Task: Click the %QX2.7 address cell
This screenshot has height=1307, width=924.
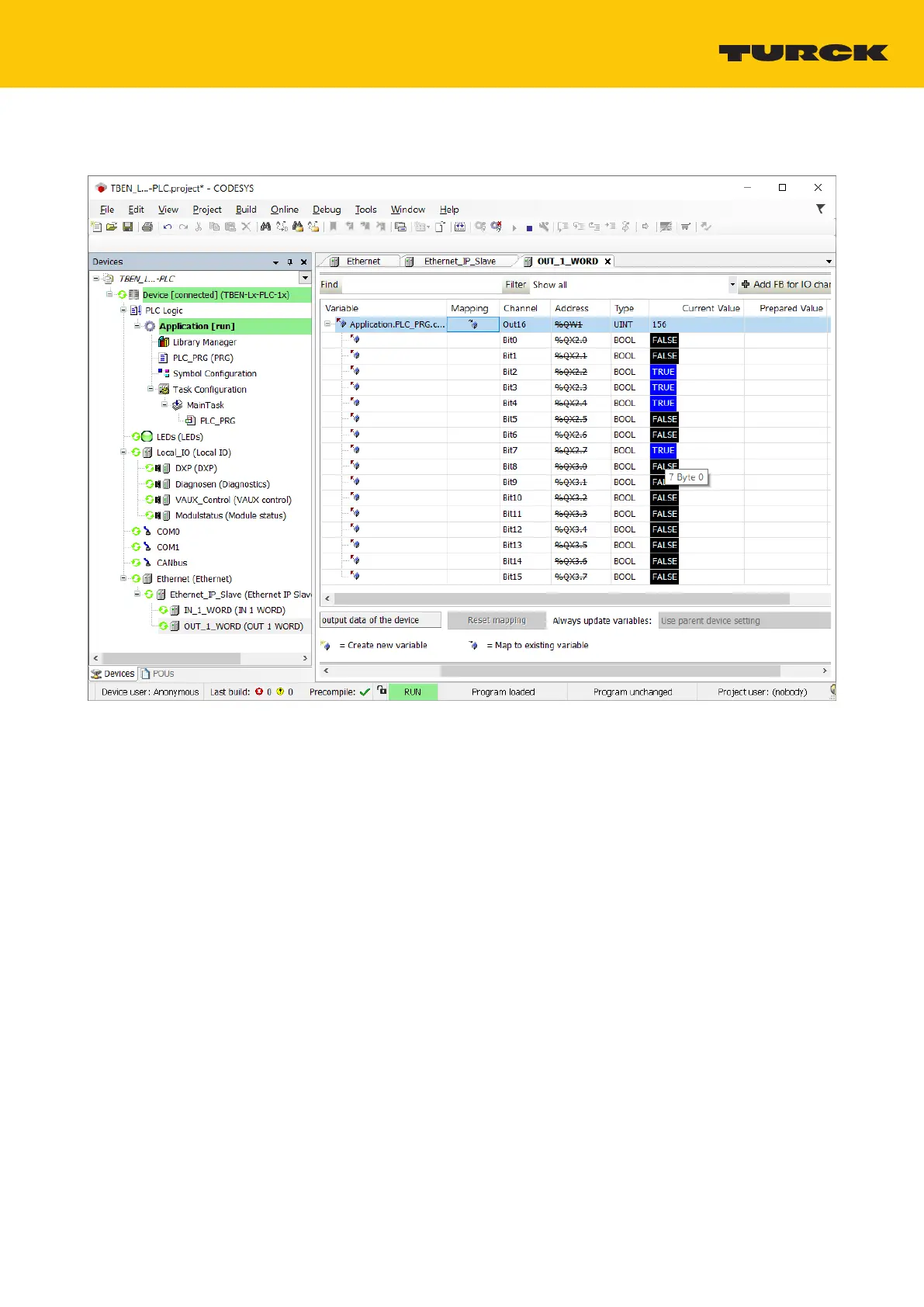Action: [x=571, y=450]
